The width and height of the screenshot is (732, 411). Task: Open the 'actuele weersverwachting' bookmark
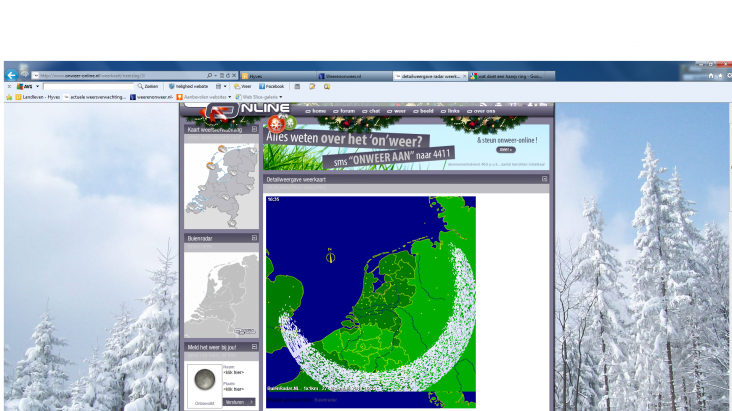click(x=95, y=97)
